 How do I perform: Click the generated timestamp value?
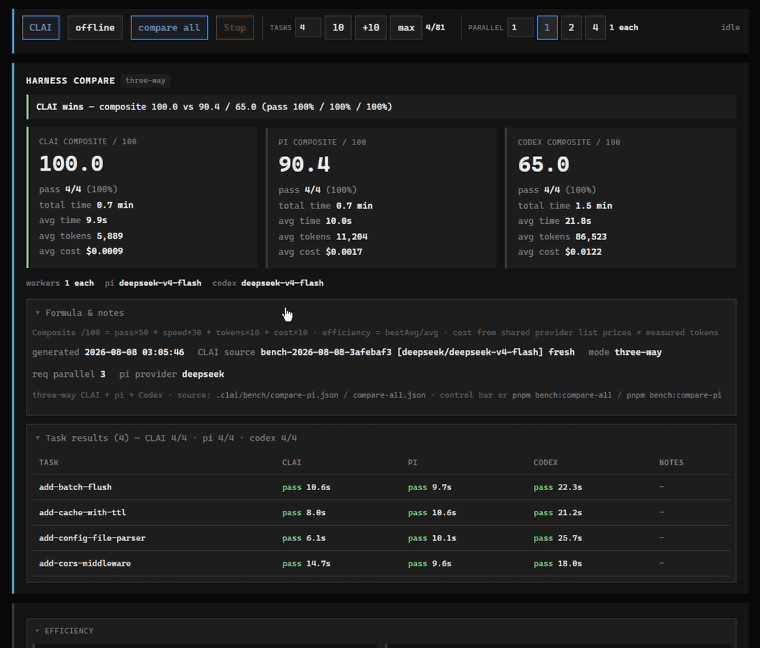point(134,352)
